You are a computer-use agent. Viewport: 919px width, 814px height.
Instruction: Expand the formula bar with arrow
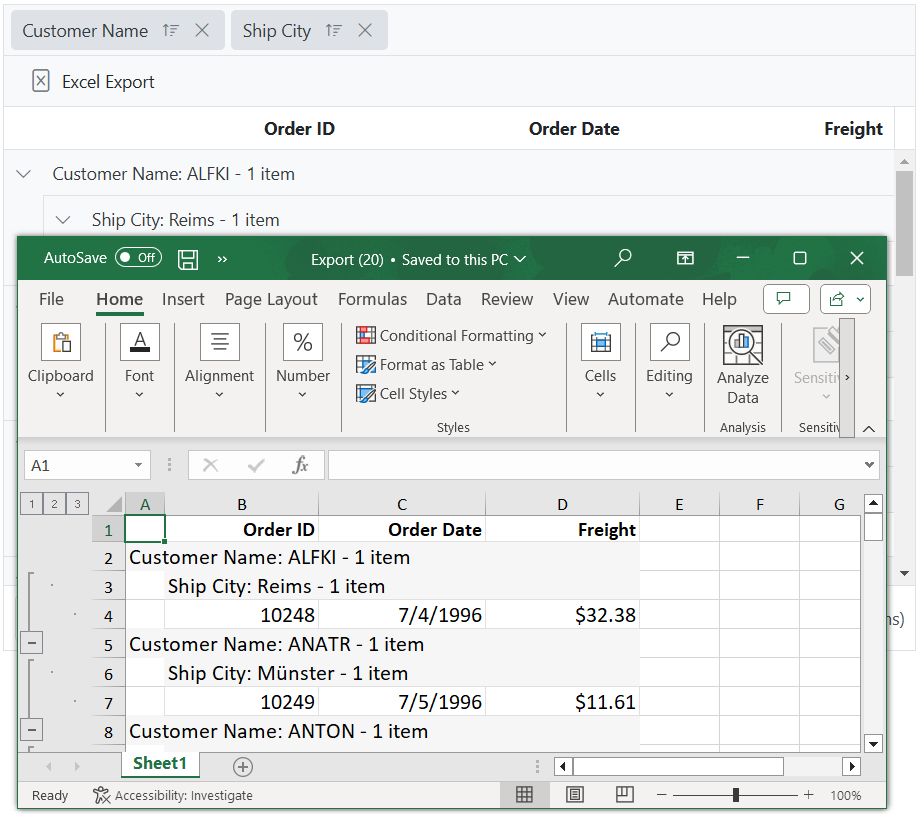[869, 465]
